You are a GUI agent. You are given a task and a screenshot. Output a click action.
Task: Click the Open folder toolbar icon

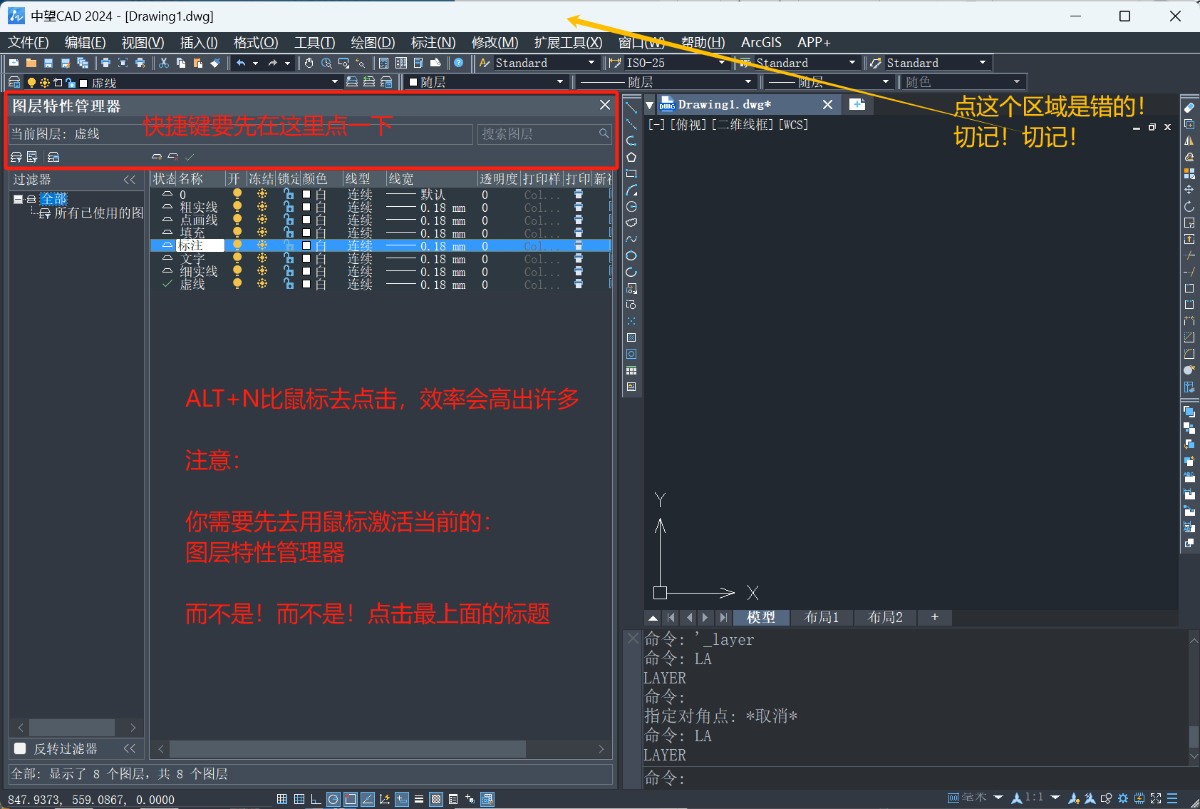coord(31,63)
